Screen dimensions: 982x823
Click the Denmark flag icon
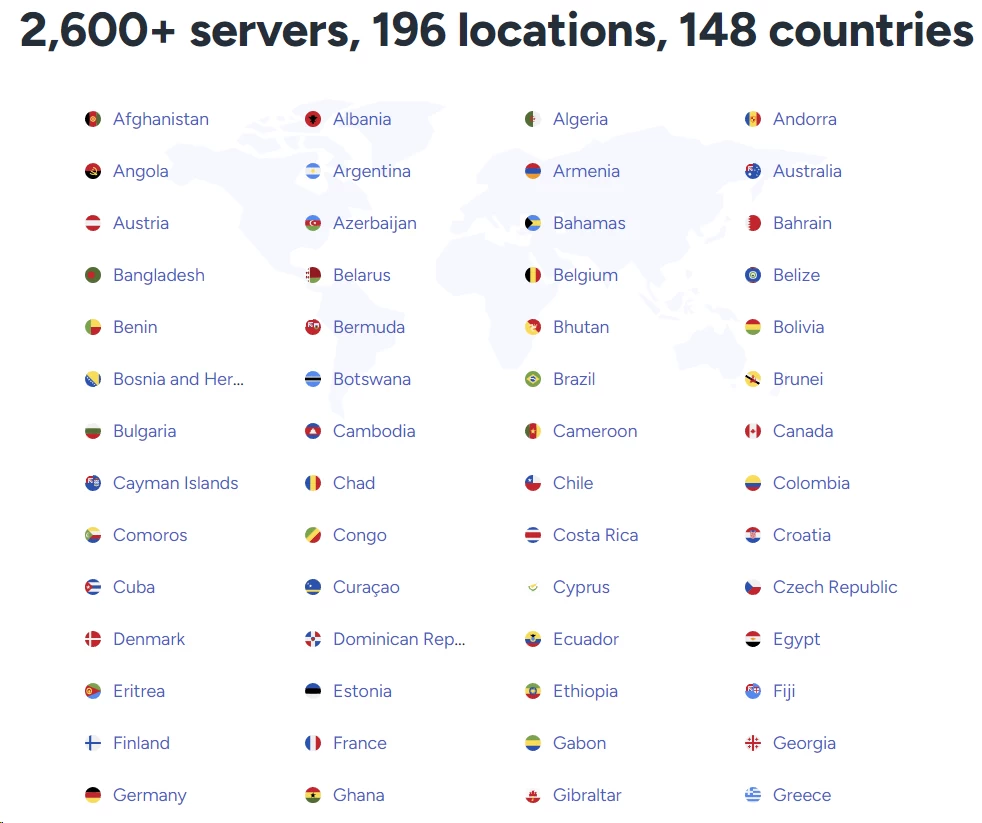point(93,639)
